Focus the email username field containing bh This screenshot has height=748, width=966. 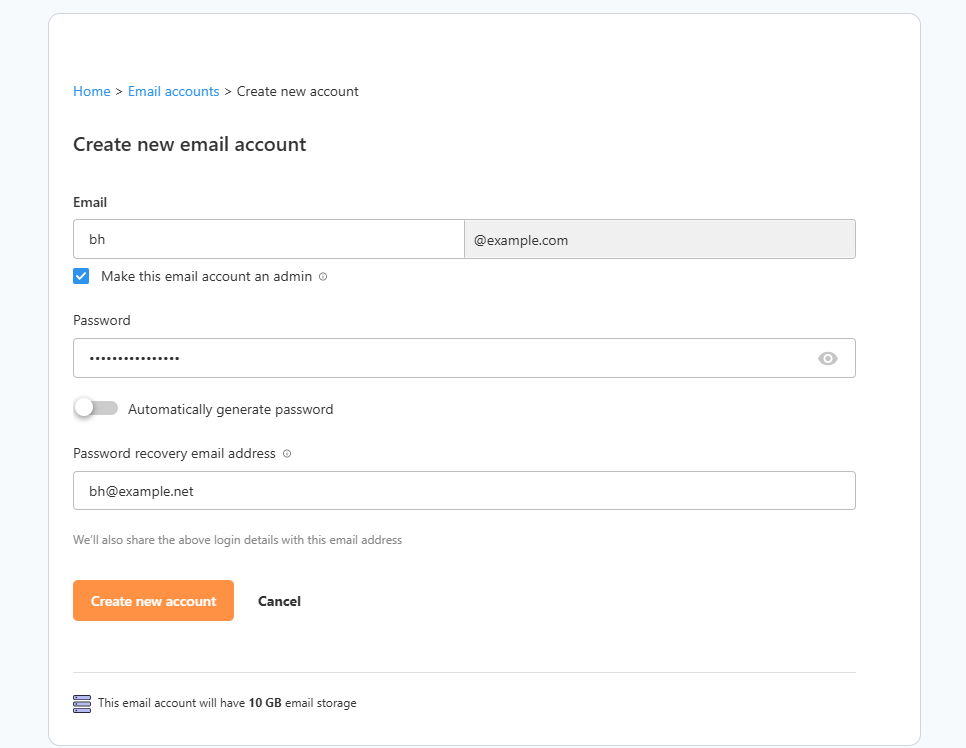click(x=268, y=239)
